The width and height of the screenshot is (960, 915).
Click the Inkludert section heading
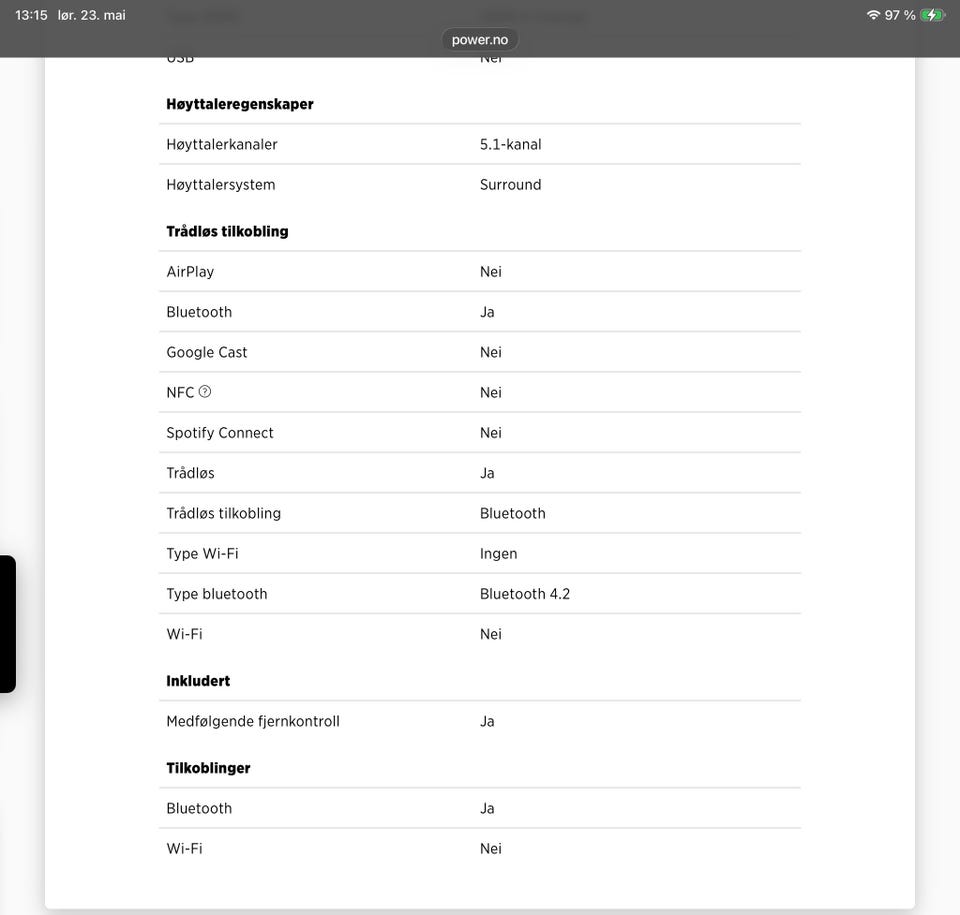pyautogui.click(x=198, y=681)
